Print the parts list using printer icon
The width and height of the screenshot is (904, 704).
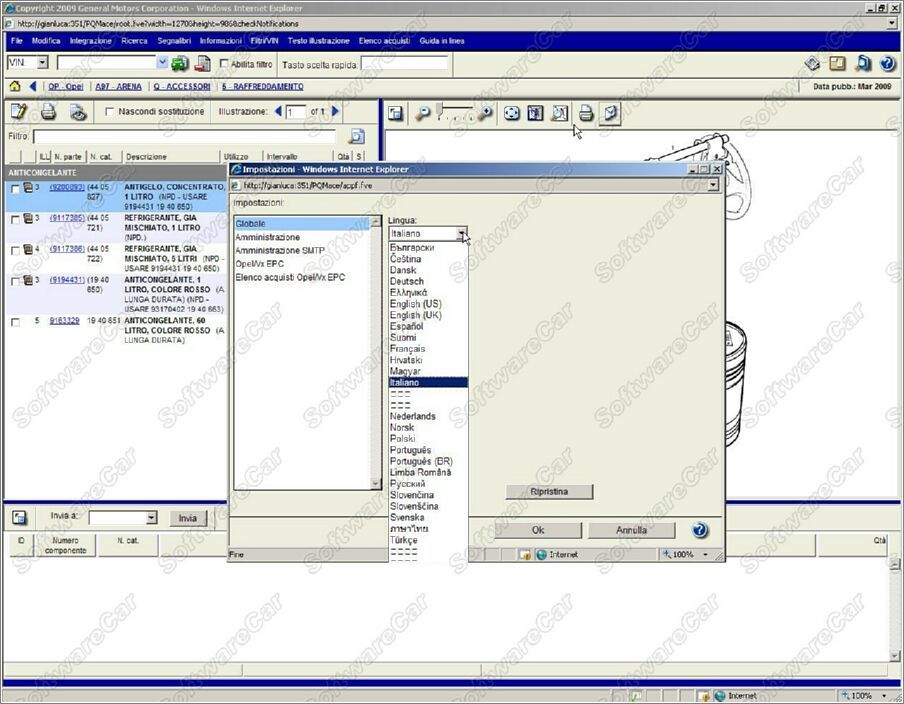pyautogui.click(x=48, y=112)
